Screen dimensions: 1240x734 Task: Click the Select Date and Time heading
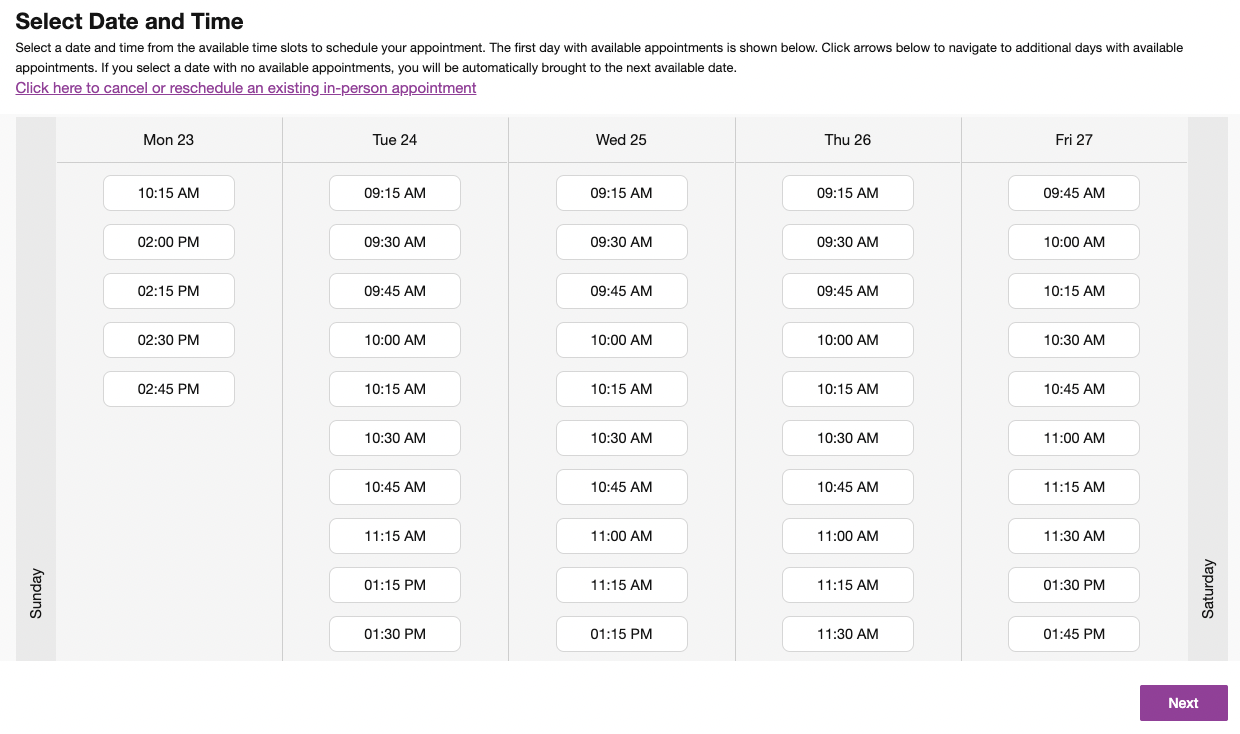click(x=129, y=21)
